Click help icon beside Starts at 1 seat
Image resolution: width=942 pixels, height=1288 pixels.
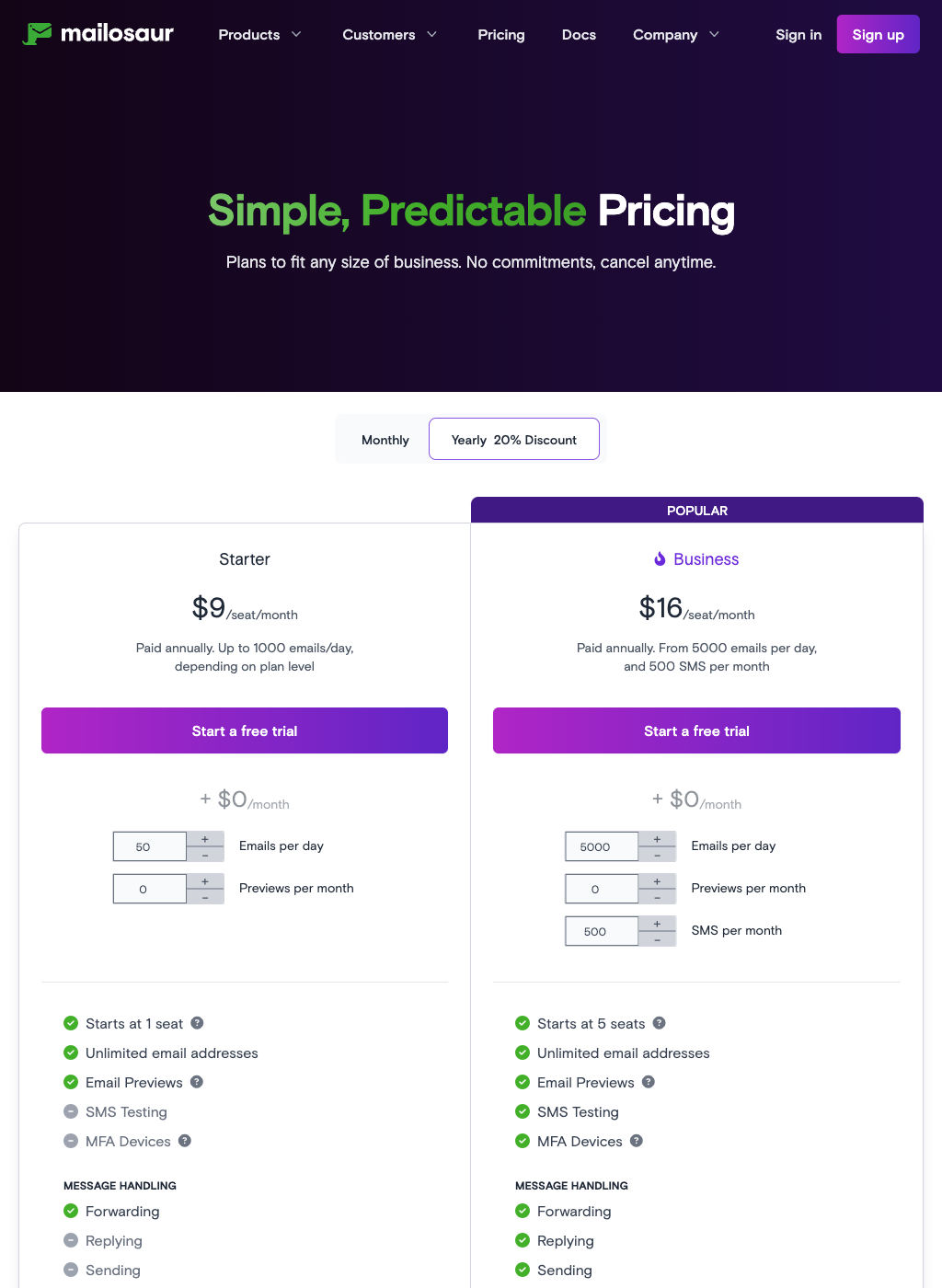pos(197,1023)
